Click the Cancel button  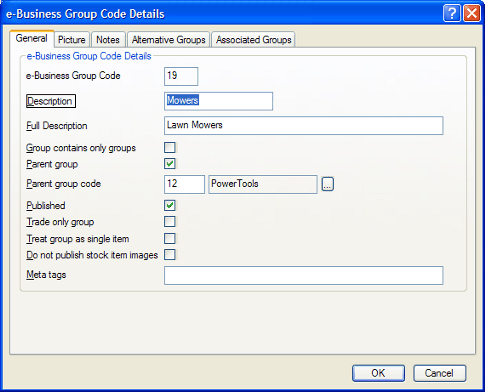click(x=439, y=373)
